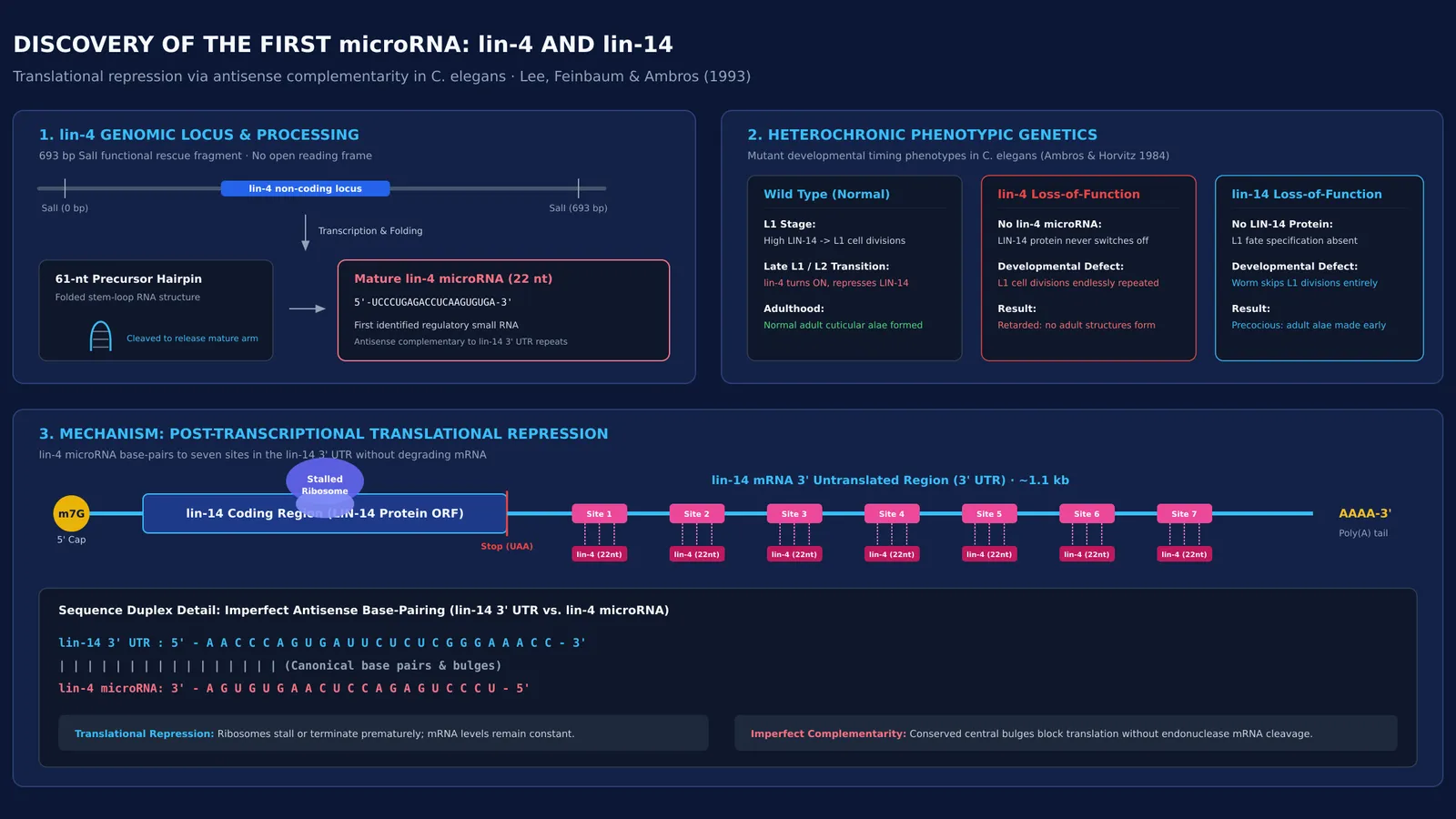Click the Site 1 binding box
1456x819 pixels.
599,513
